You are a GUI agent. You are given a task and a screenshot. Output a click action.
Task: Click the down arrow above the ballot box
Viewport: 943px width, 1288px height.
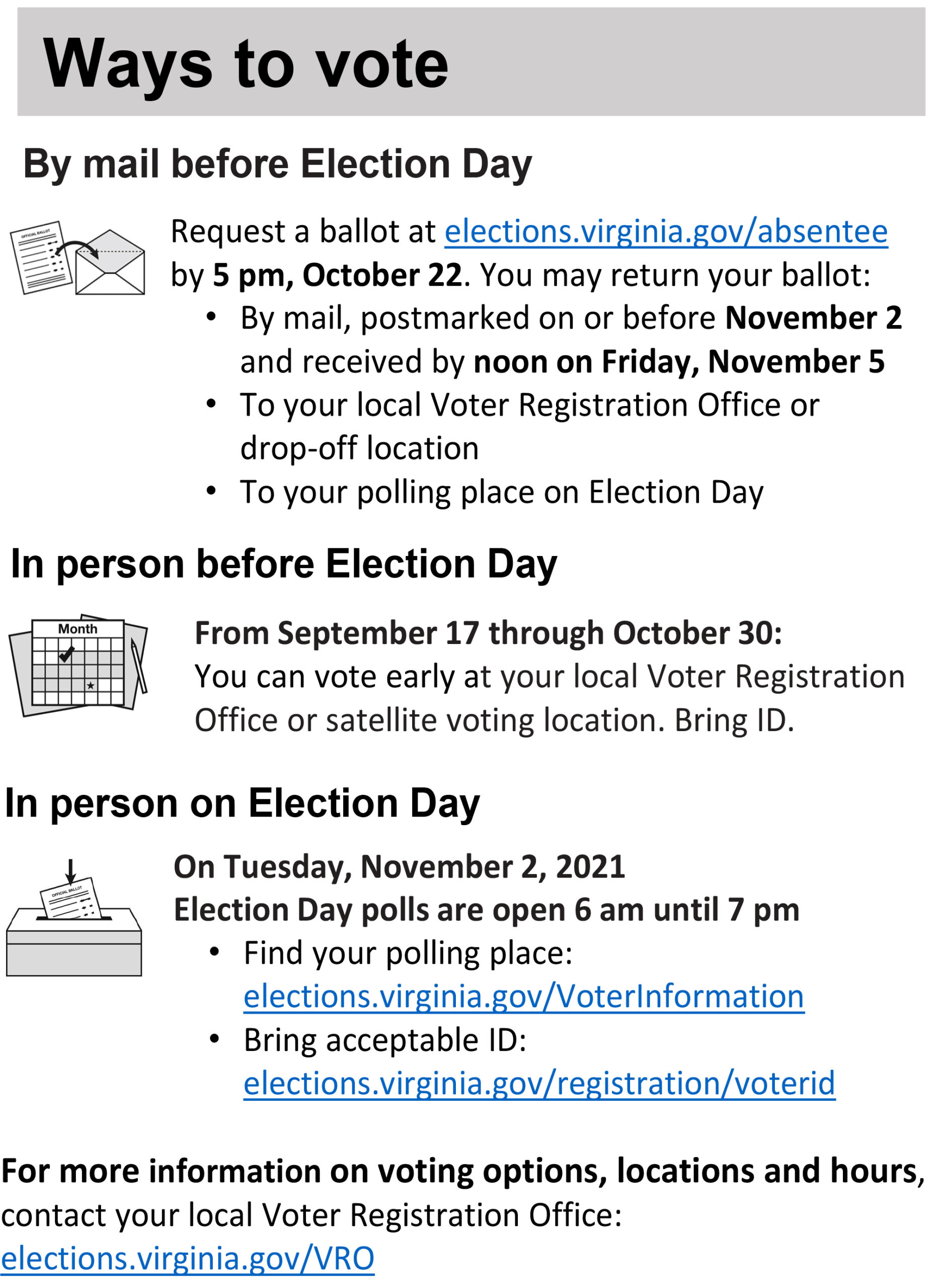pos(71,871)
